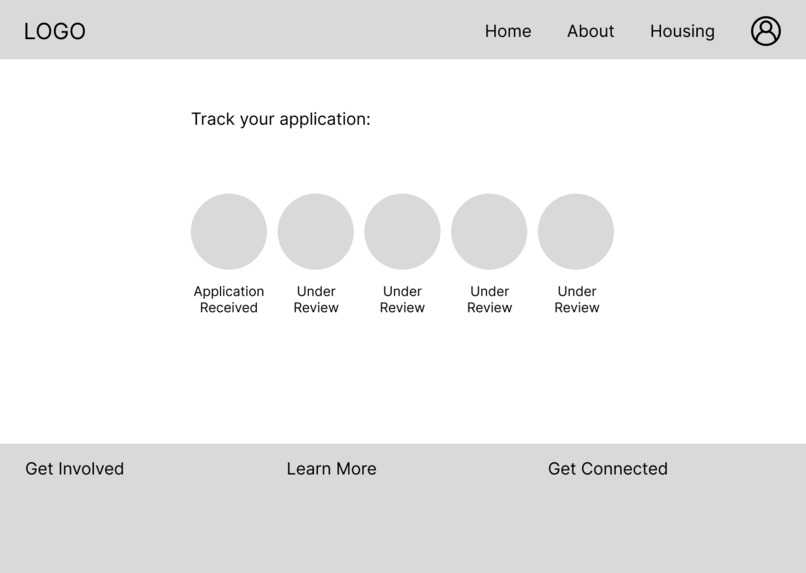Click the LOGO in the header

(54, 31)
